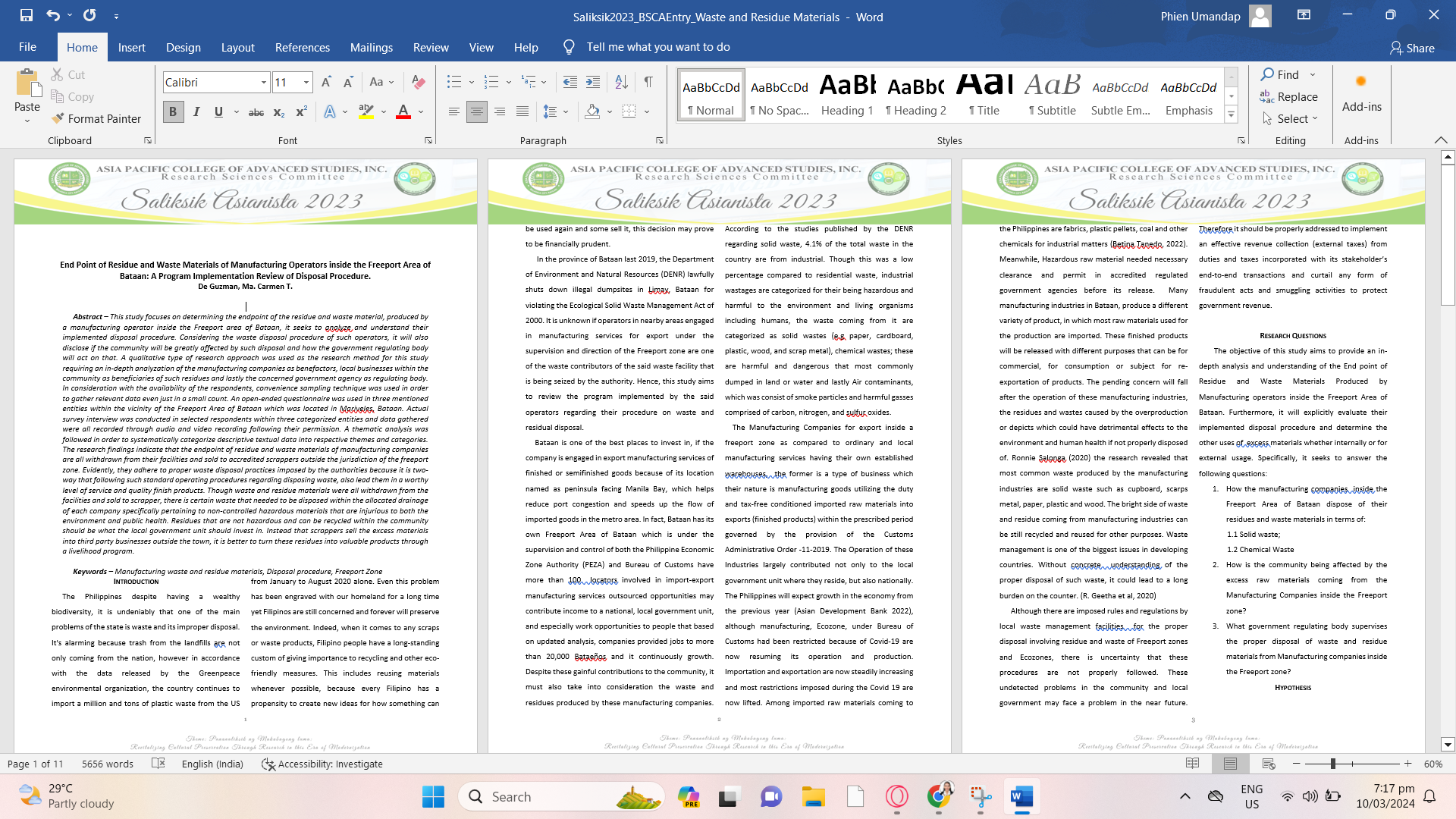Open the Windows Start menu
Image resolution: width=1456 pixels, height=819 pixels.
click(x=433, y=797)
